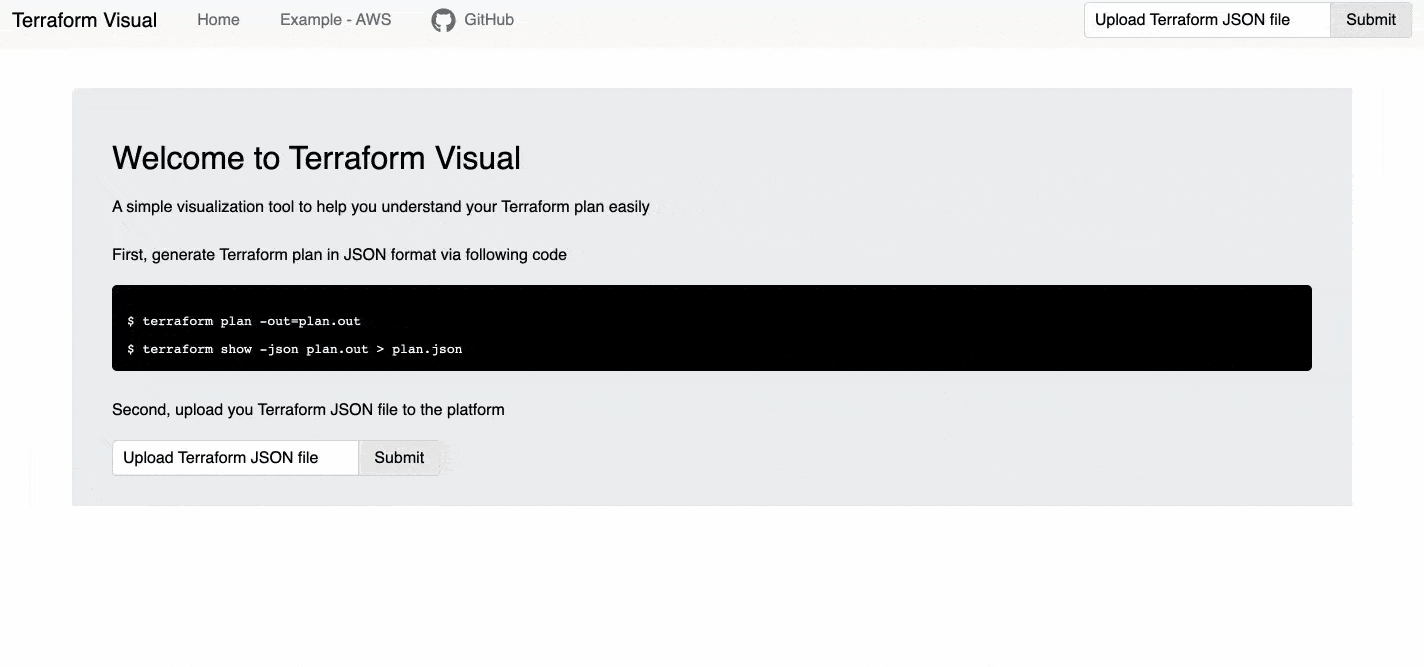Select the Home navigation item
The height and width of the screenshot is (667, 1424).
[x=218, y=19]
